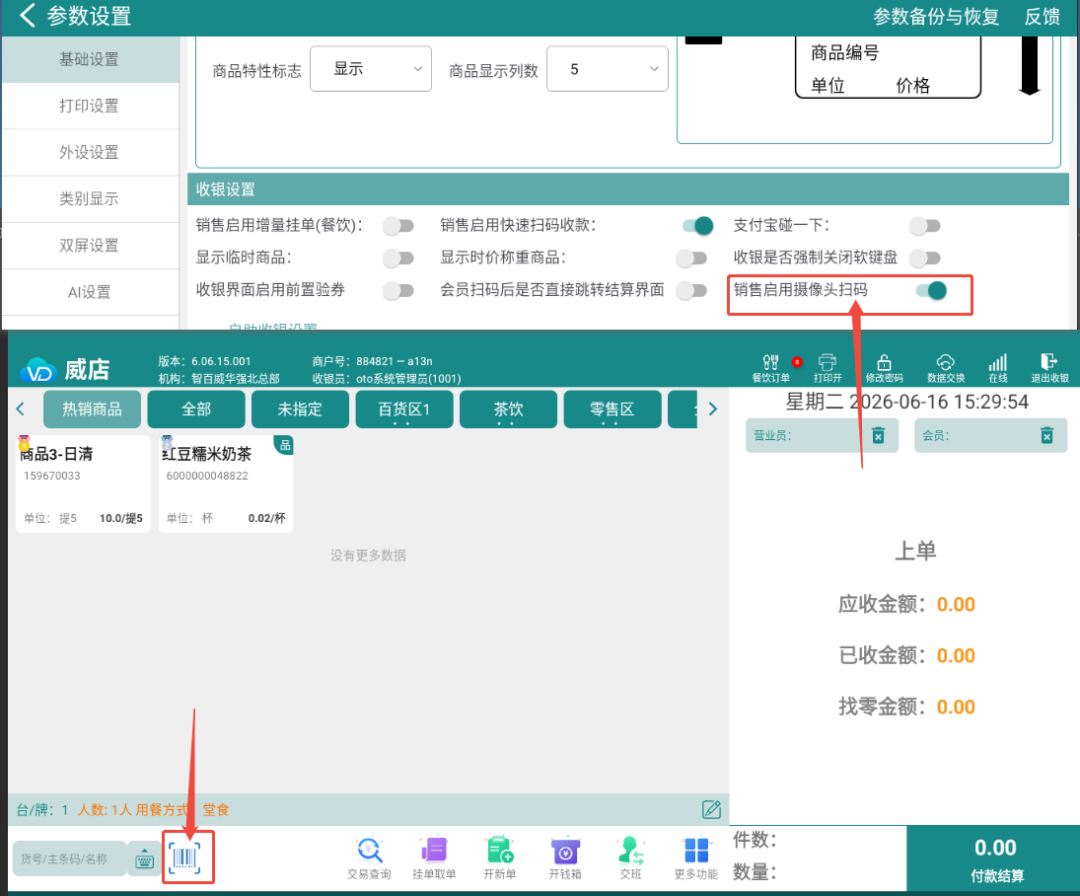Open 商品显示列数 dropdown
Viewport: 1080px width, 896px height.
click(607, 69)
